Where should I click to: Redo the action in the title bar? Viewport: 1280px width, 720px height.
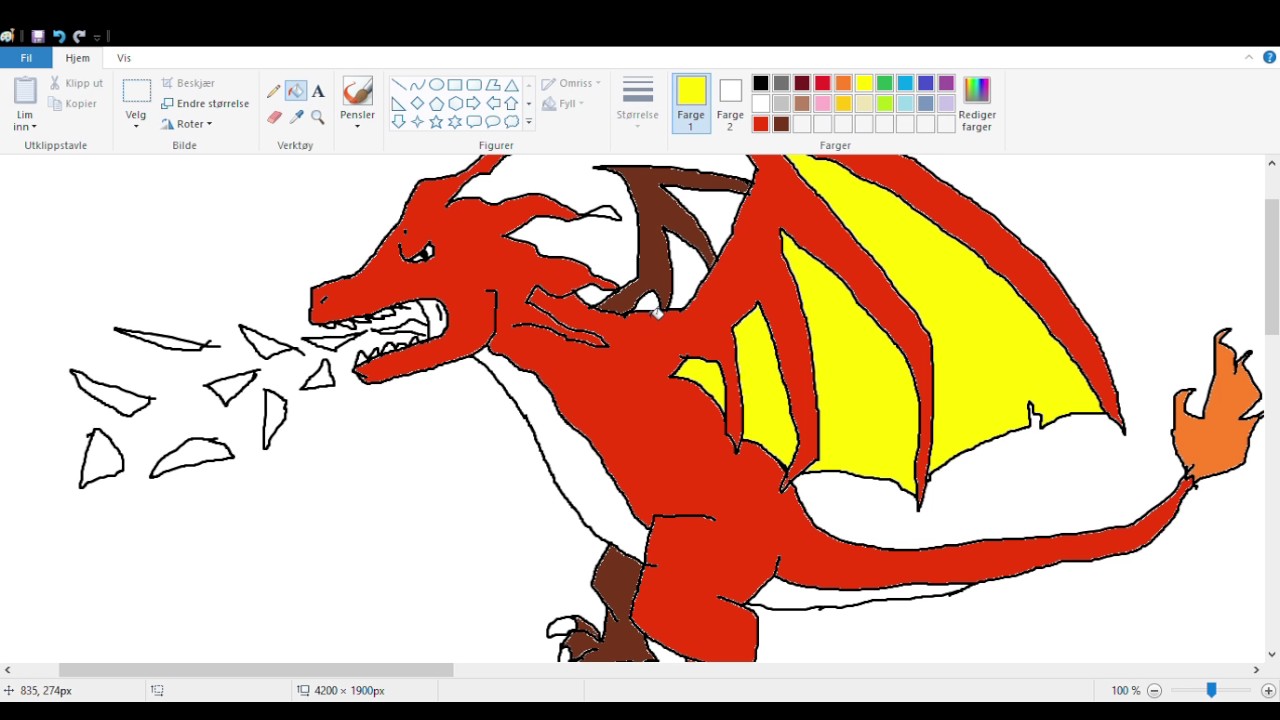tap(79, 37)
